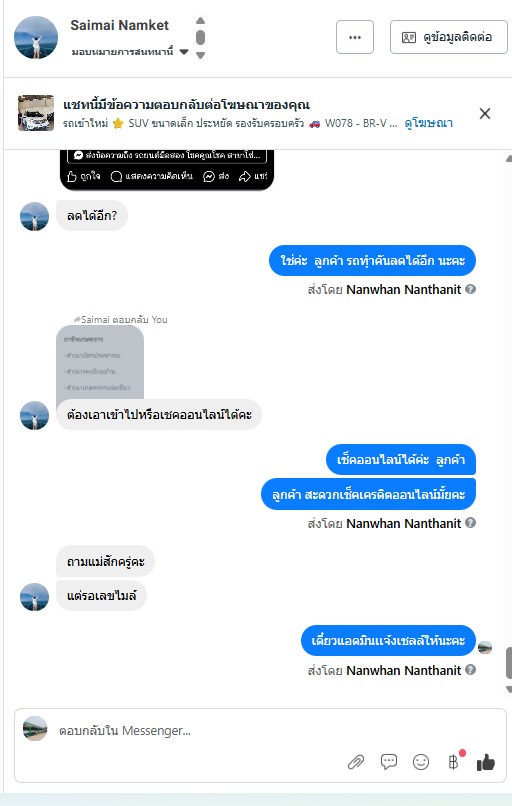Screen dimensions: 512x806
Task: Click help icon under last sent message
Action: click(x=470, y=670)
